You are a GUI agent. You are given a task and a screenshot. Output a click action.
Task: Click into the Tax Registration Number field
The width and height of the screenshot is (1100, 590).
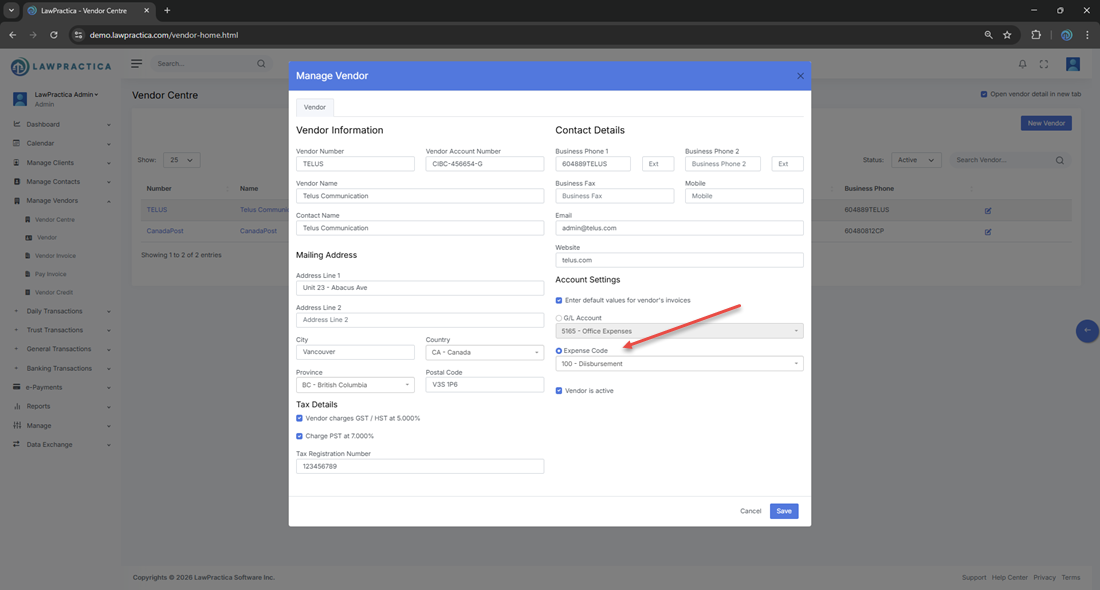pyautogui.click(x=420, y=467)
